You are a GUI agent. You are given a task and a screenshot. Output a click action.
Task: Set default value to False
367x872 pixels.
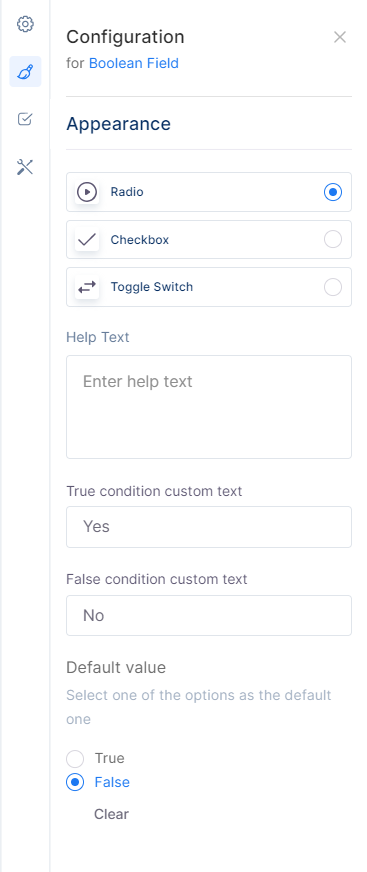(75, 782)
